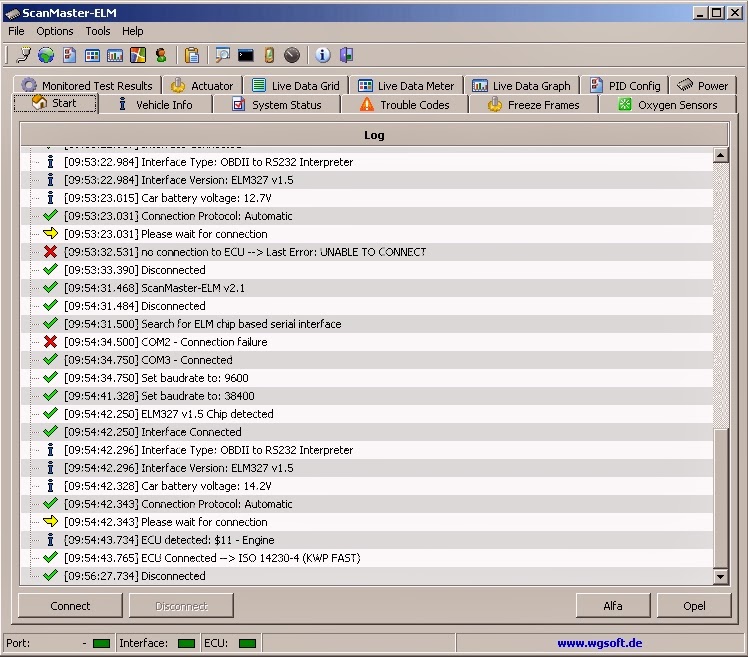Switch to the Actuator tab

(x=202, y=85)
